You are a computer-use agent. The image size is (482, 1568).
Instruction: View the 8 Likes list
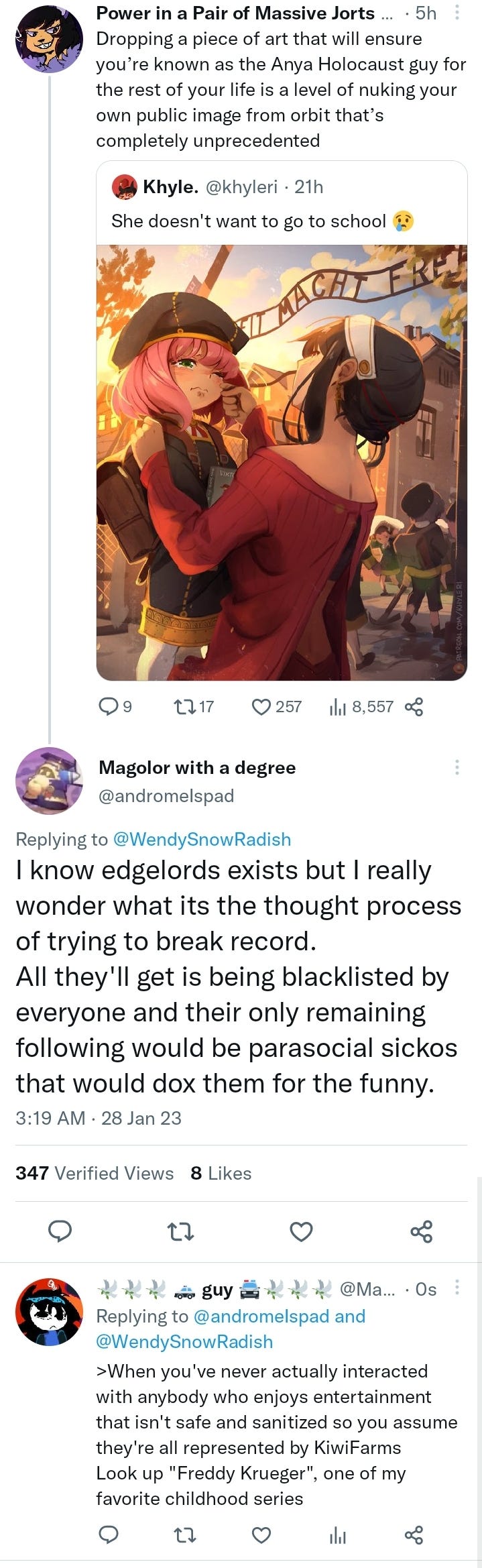[x=221, y=1173]
